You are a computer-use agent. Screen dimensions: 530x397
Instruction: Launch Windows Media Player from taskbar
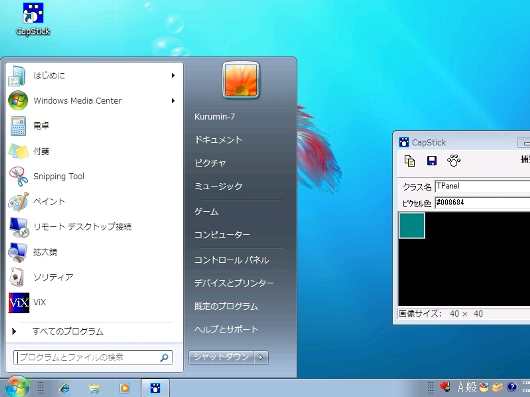pyautogui.click(x=124, y=388)
